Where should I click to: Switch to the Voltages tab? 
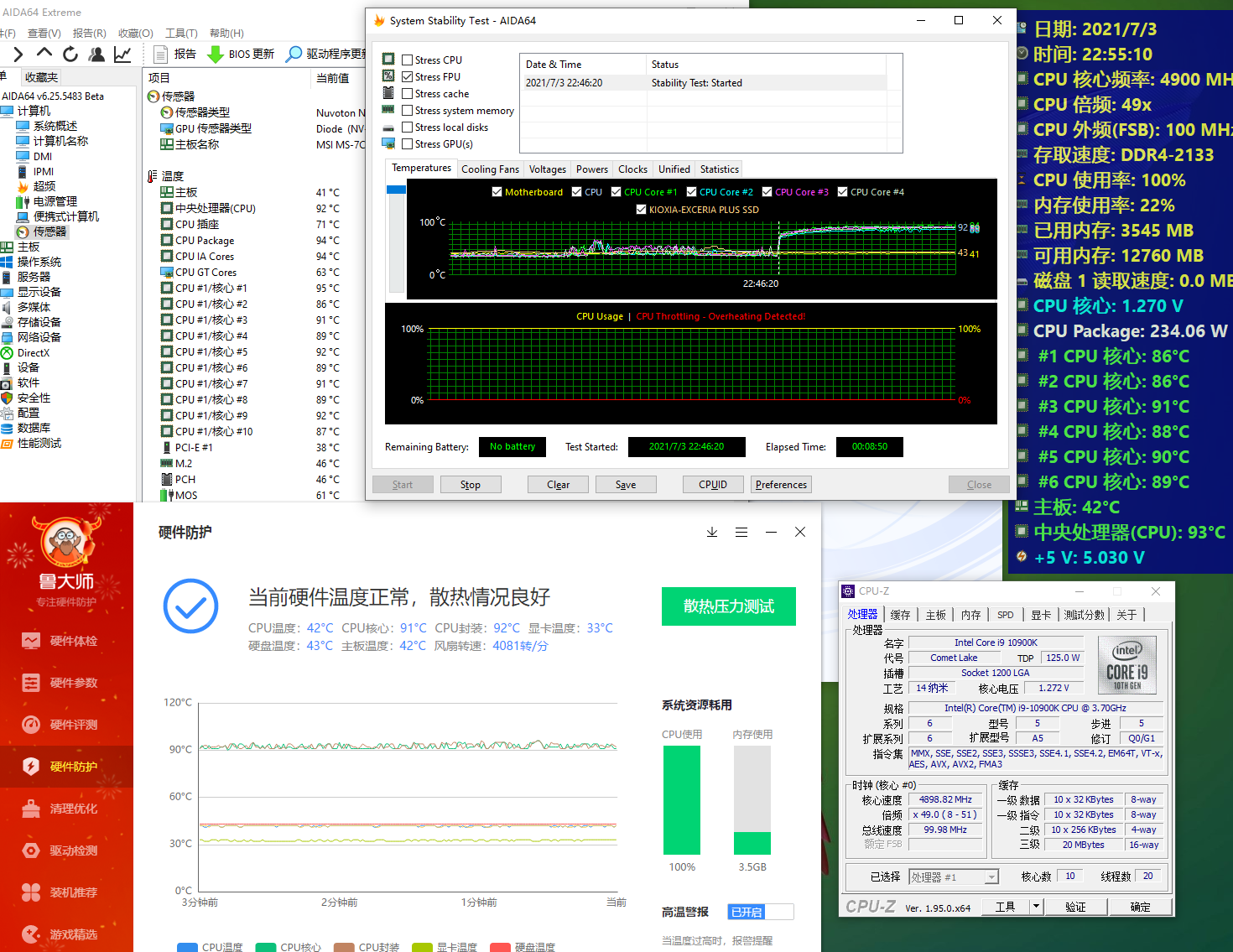[x=548, y=169]
